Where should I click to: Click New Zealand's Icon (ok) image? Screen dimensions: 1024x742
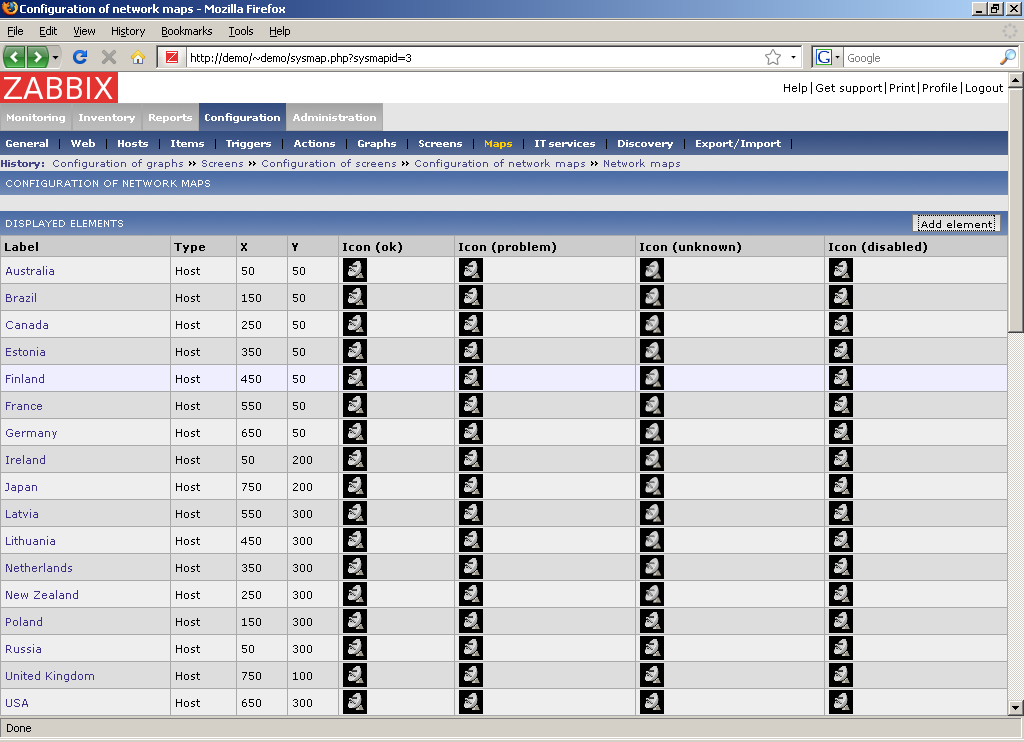click(x=355, y=594)
